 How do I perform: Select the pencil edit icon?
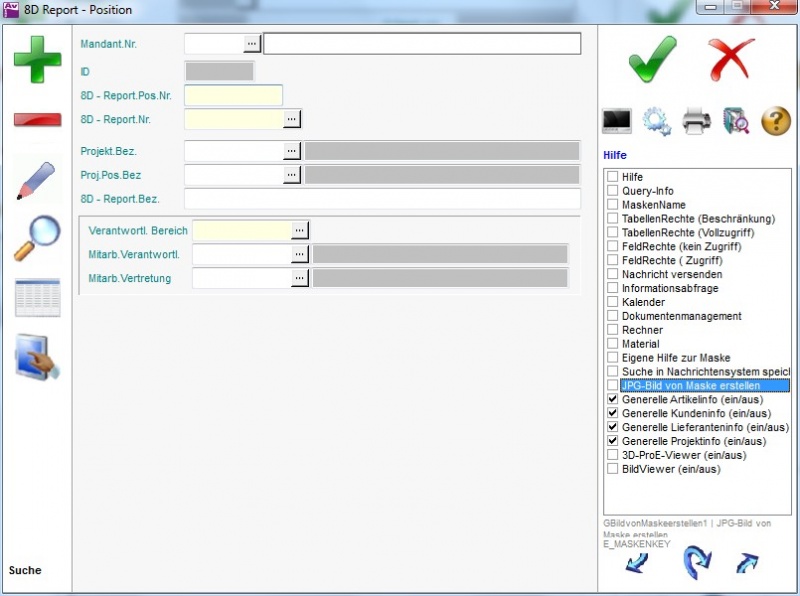click(36, 180)
